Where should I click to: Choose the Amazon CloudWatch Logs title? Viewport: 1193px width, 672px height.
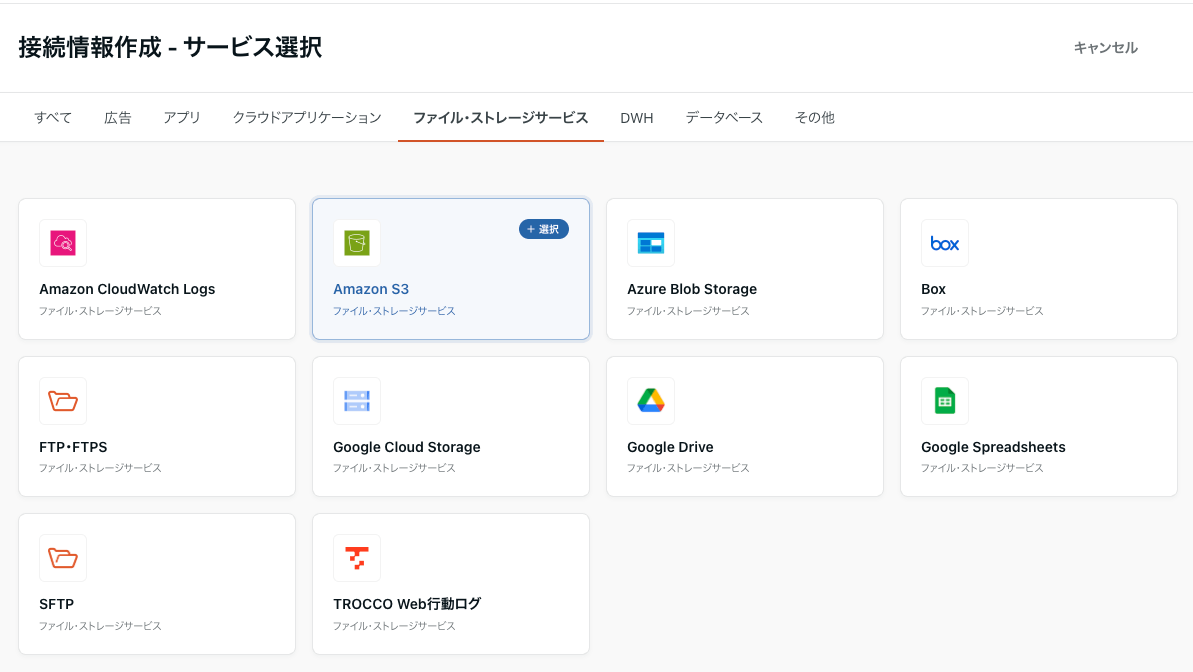(127, 289)
